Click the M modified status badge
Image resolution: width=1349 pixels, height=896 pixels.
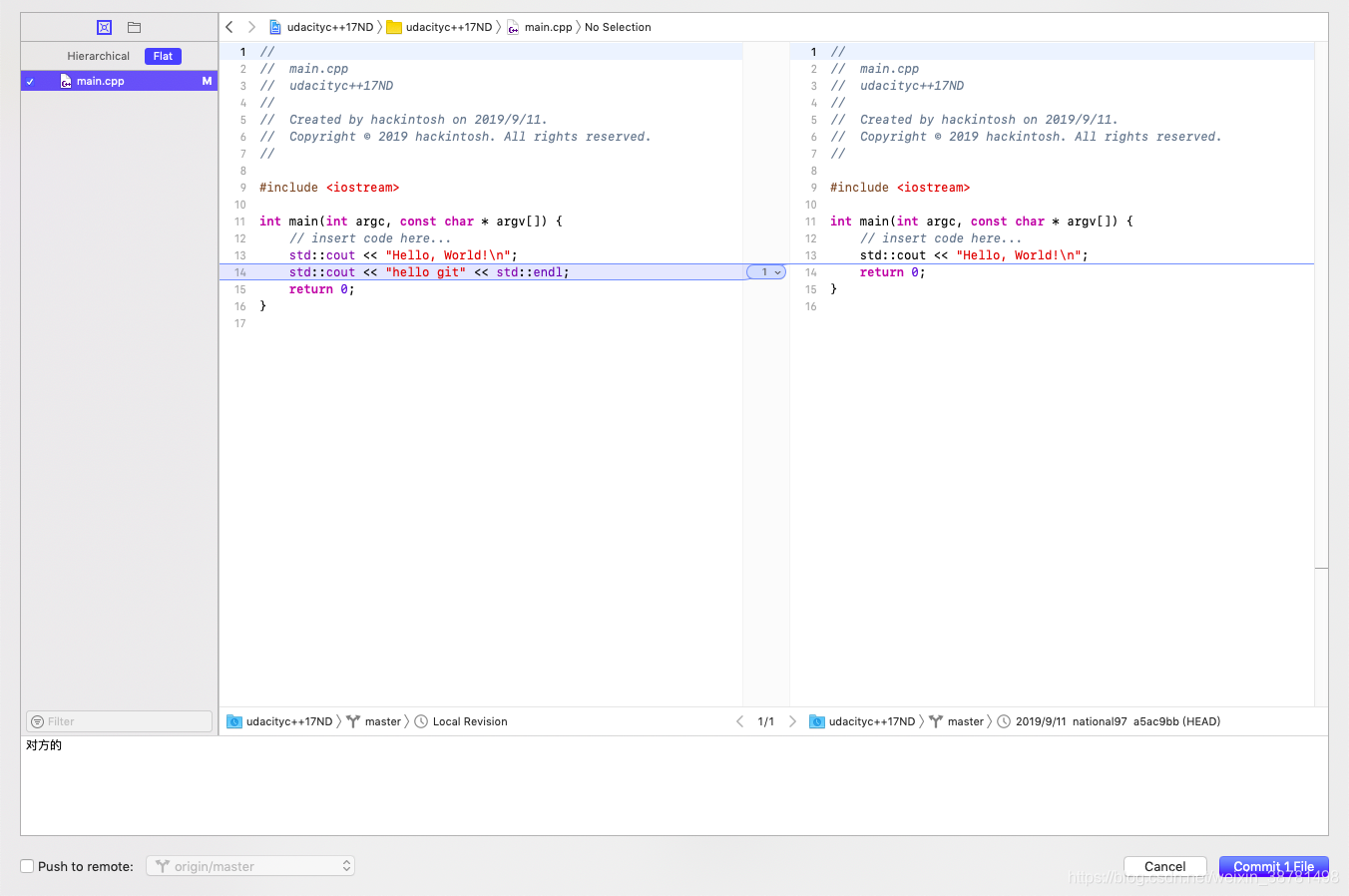207,81
